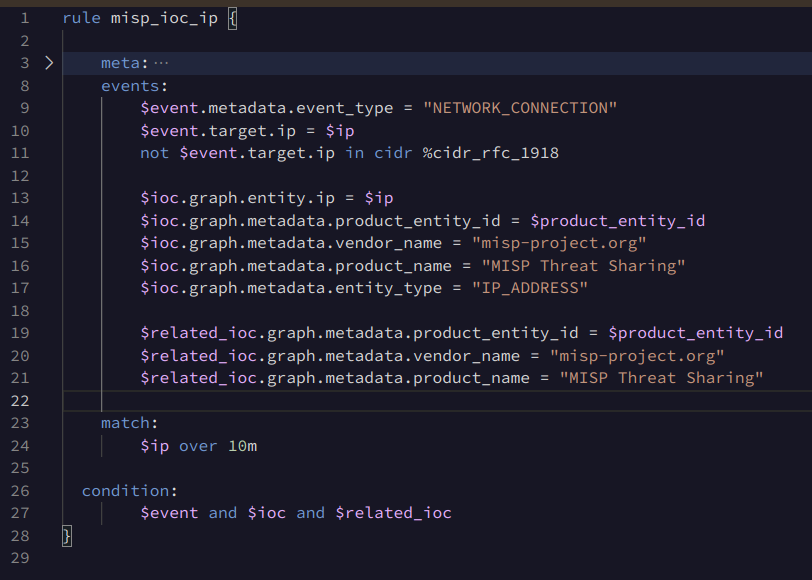This screenshot has height=580, width=812.
Task: Expand the folded meta section chevron
Action: coord(49,63)
